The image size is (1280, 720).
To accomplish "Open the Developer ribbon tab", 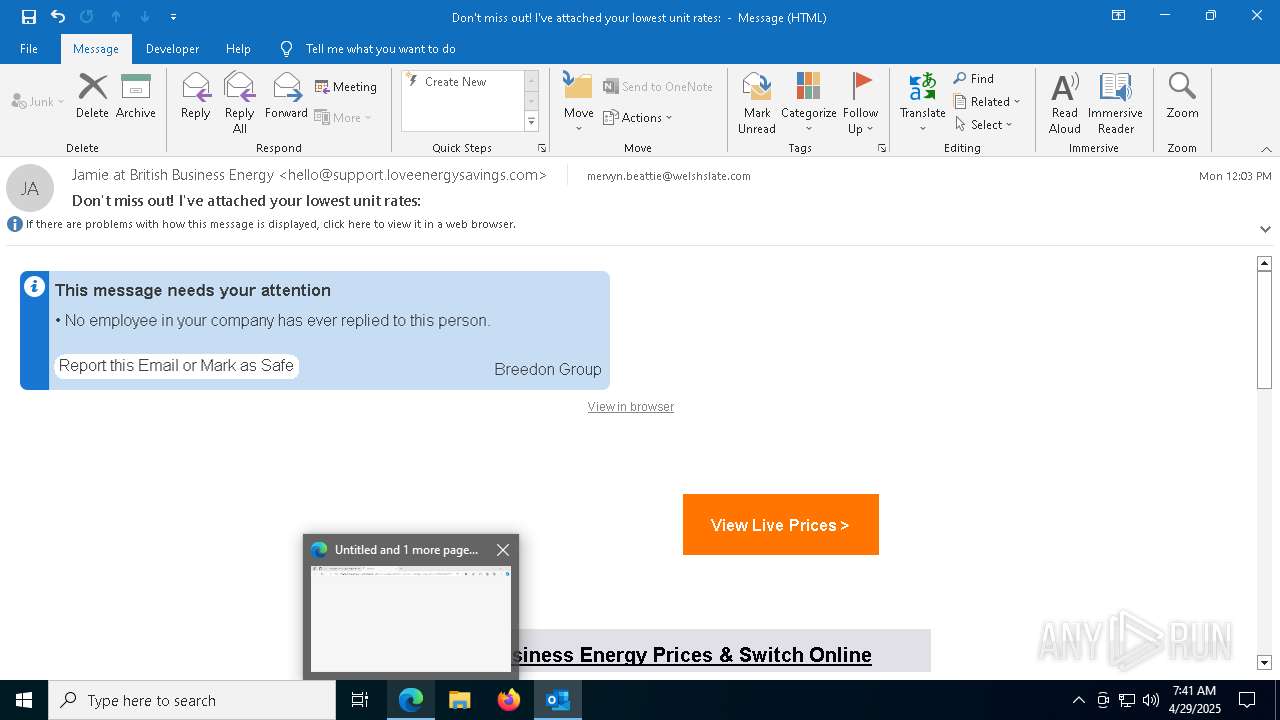I will [172, 49].
